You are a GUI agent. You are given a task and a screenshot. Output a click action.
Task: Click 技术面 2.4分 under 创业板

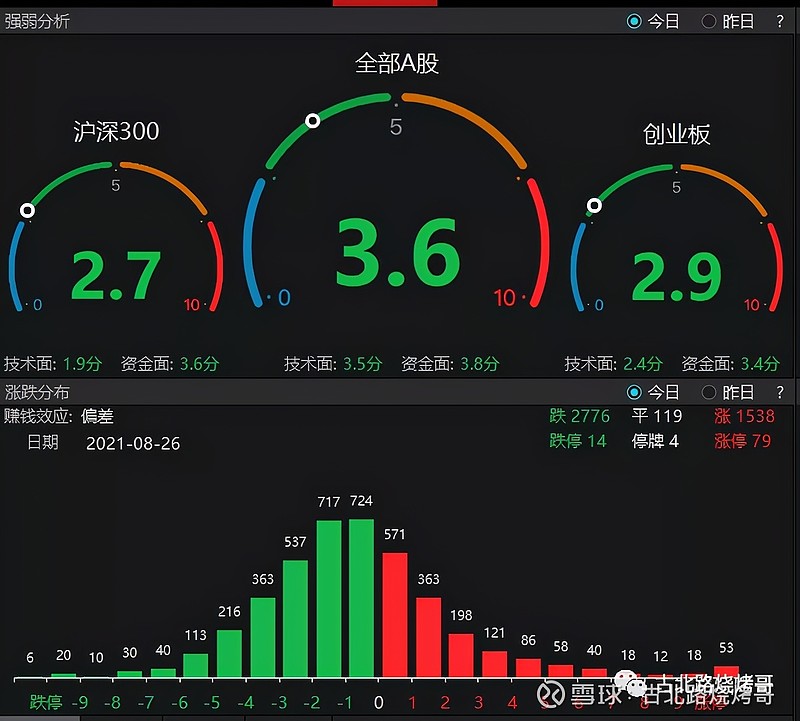tap(613, 364)
